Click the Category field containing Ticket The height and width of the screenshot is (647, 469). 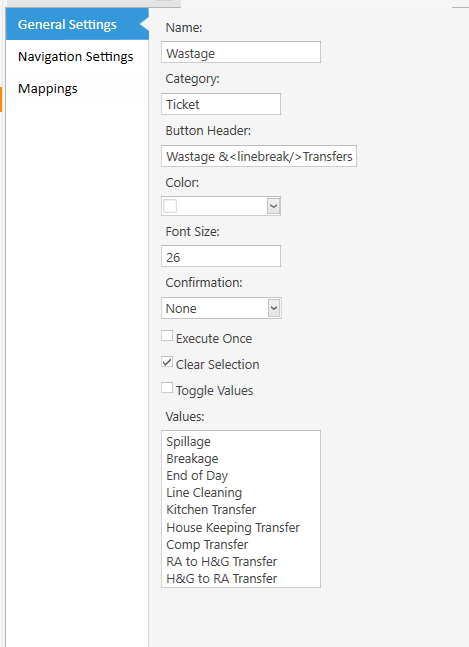click(221, 104)
